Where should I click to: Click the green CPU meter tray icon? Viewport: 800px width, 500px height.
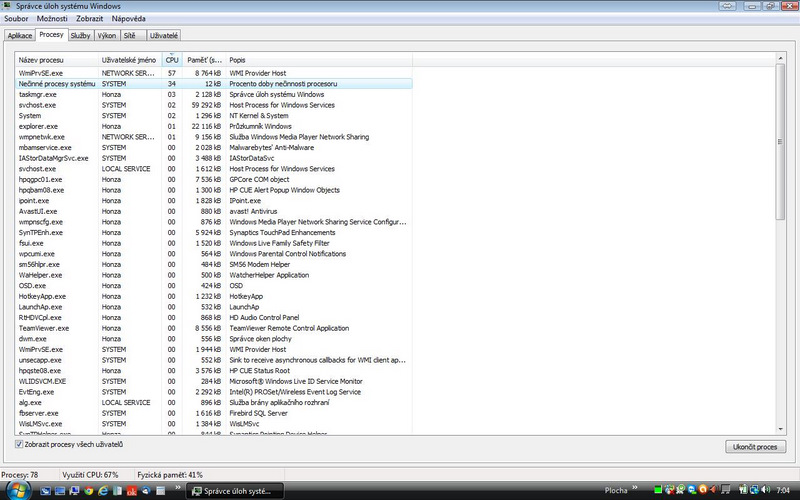(658, 491)
